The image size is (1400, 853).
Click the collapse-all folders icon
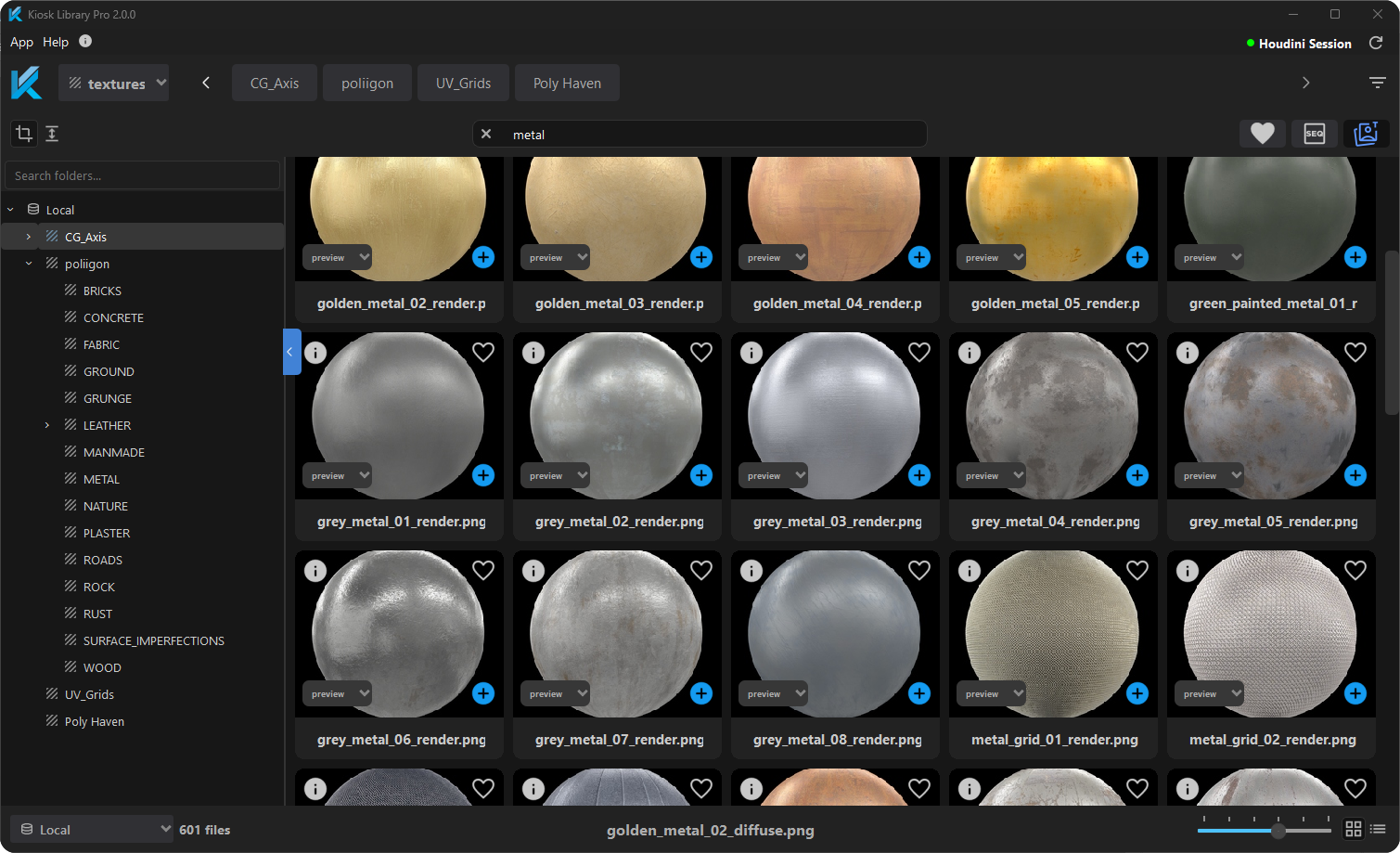(52, 134)
